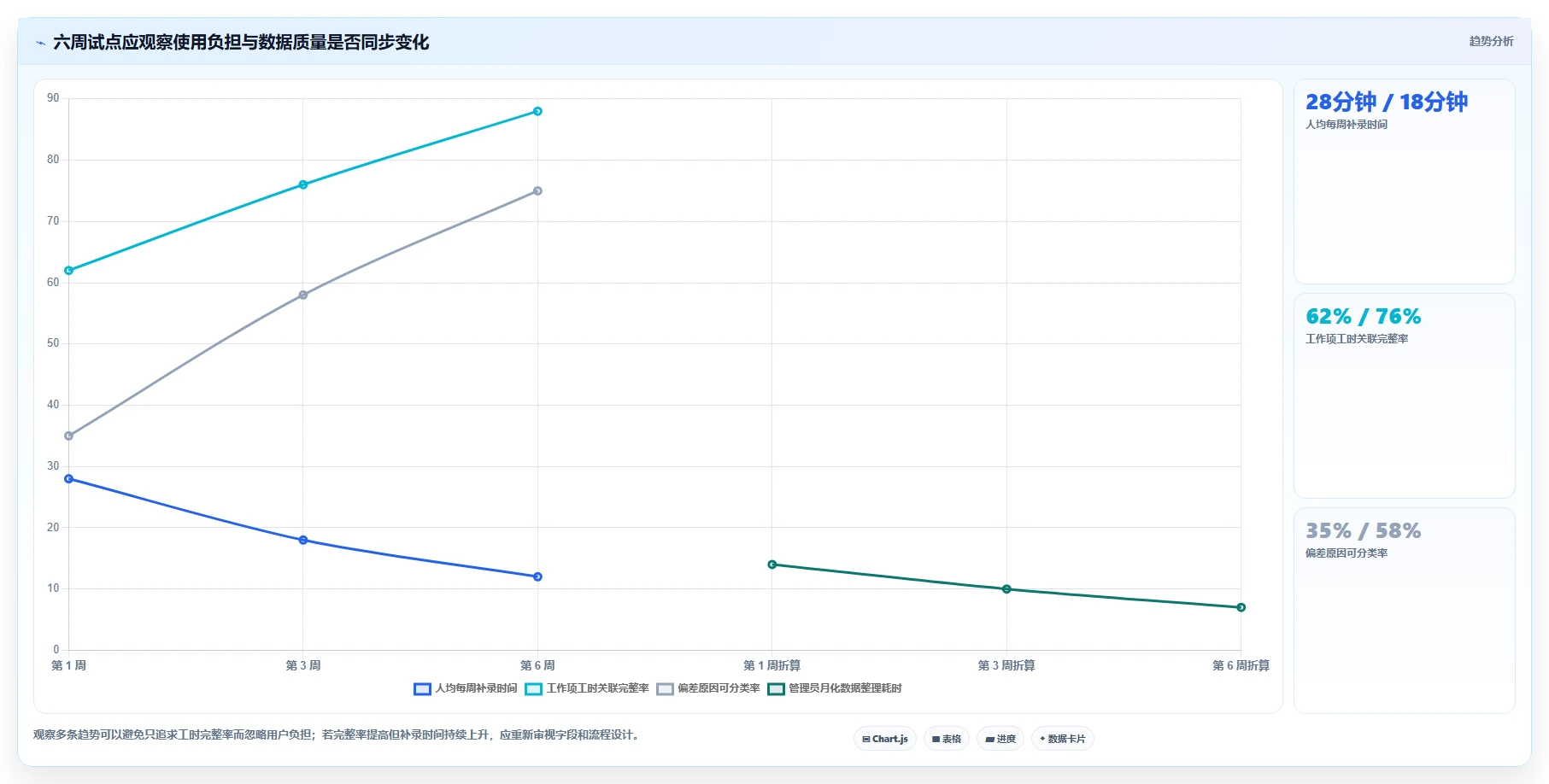Select the blue data point at 第 6 周 (12)
Viewport: 1549px width, 784px height.
click(x=537, y=576)
